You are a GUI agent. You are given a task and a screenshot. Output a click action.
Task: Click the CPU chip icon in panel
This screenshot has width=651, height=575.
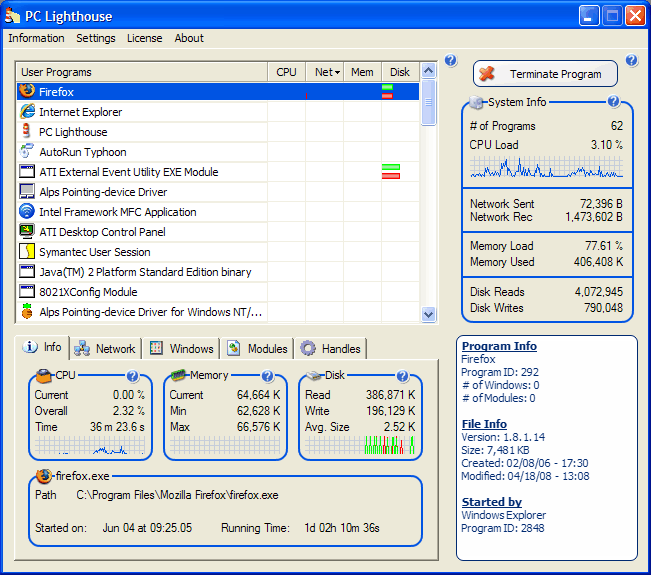click(x=44, y=375)
